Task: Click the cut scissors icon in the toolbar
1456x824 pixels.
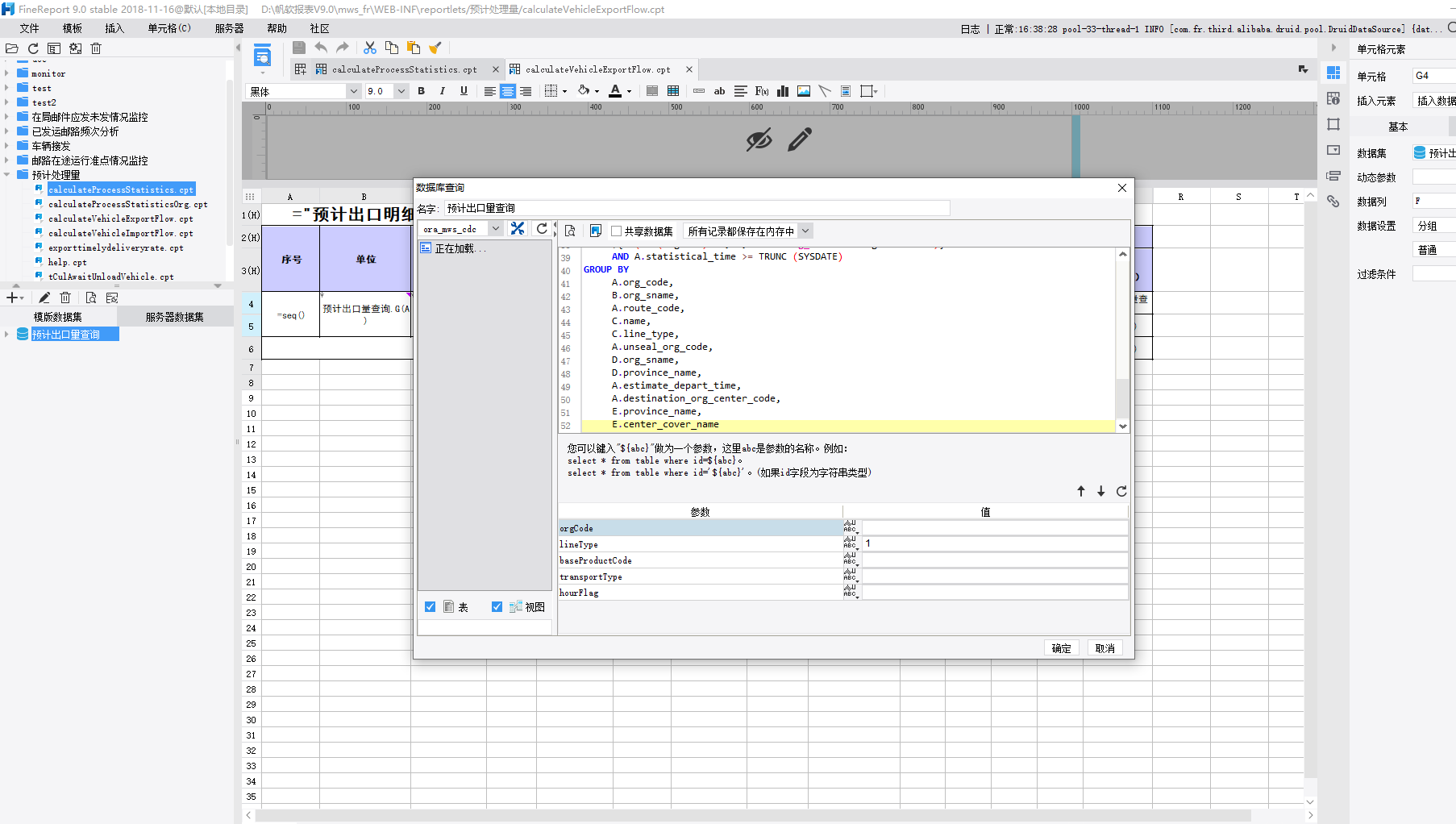Action: pyautogui.click(x=370, y=48)
